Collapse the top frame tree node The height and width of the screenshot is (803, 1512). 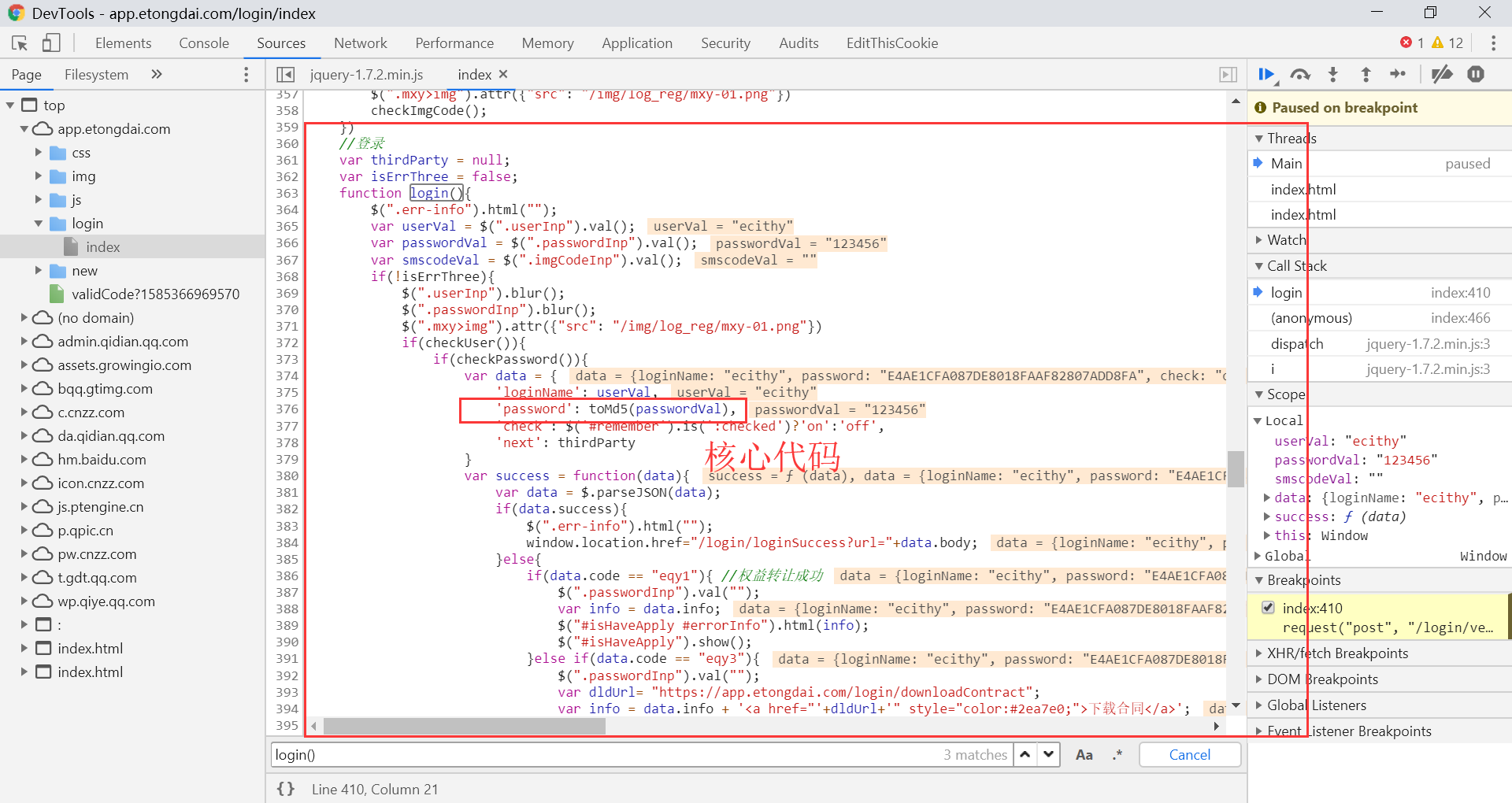[x=10, y=105]
